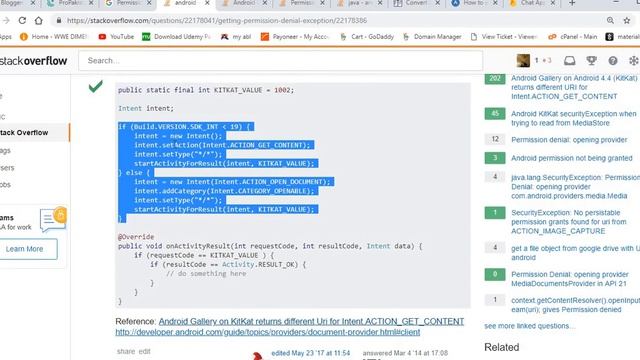Open the my abl bookmark
The height and width of the screenshot is (360, 640).
[x=236, y=37]
